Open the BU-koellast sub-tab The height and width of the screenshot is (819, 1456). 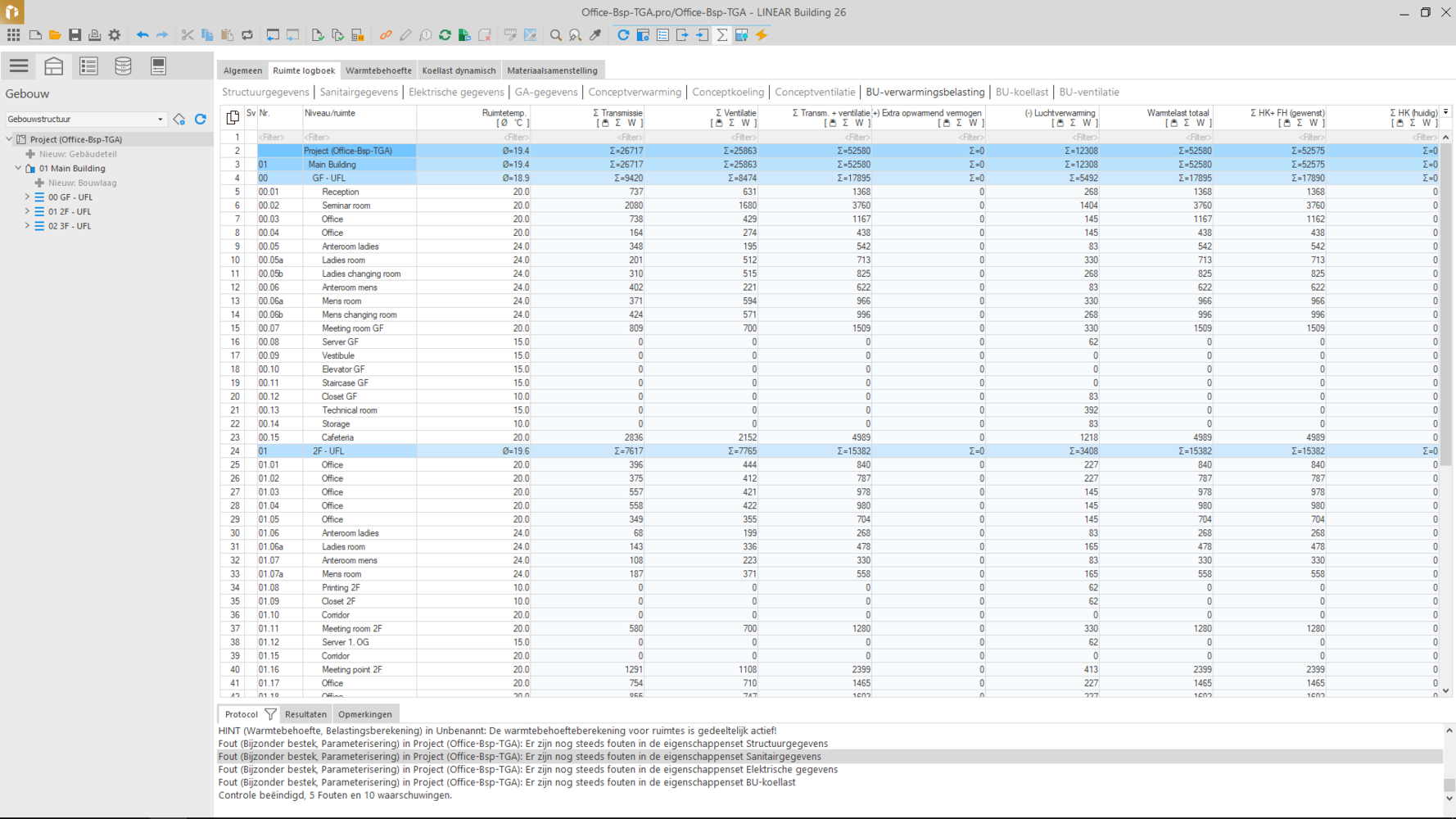click(1021, 93)
